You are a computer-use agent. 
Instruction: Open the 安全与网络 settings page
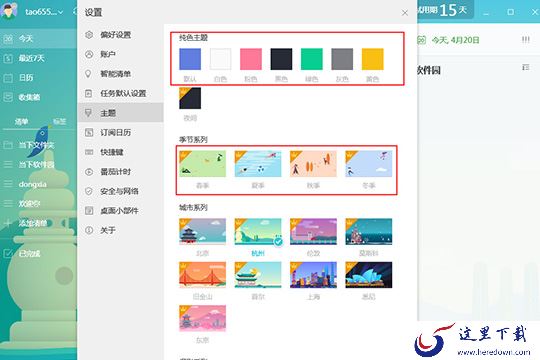pos(120,191)
